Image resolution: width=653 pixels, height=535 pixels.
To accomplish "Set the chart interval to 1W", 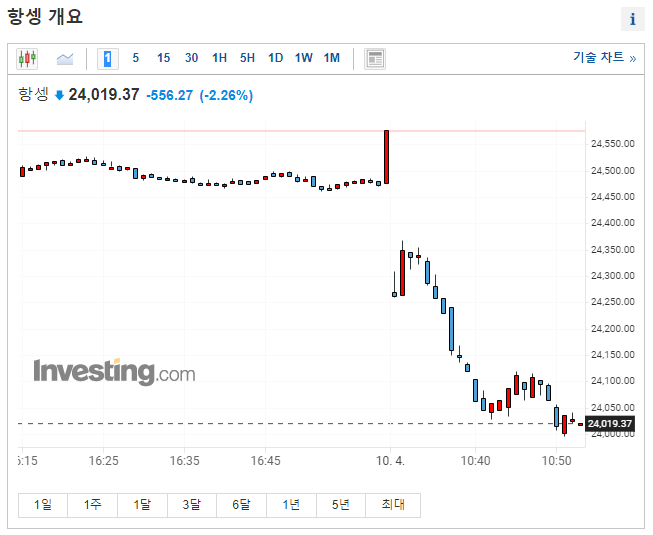I will [304, 58].
